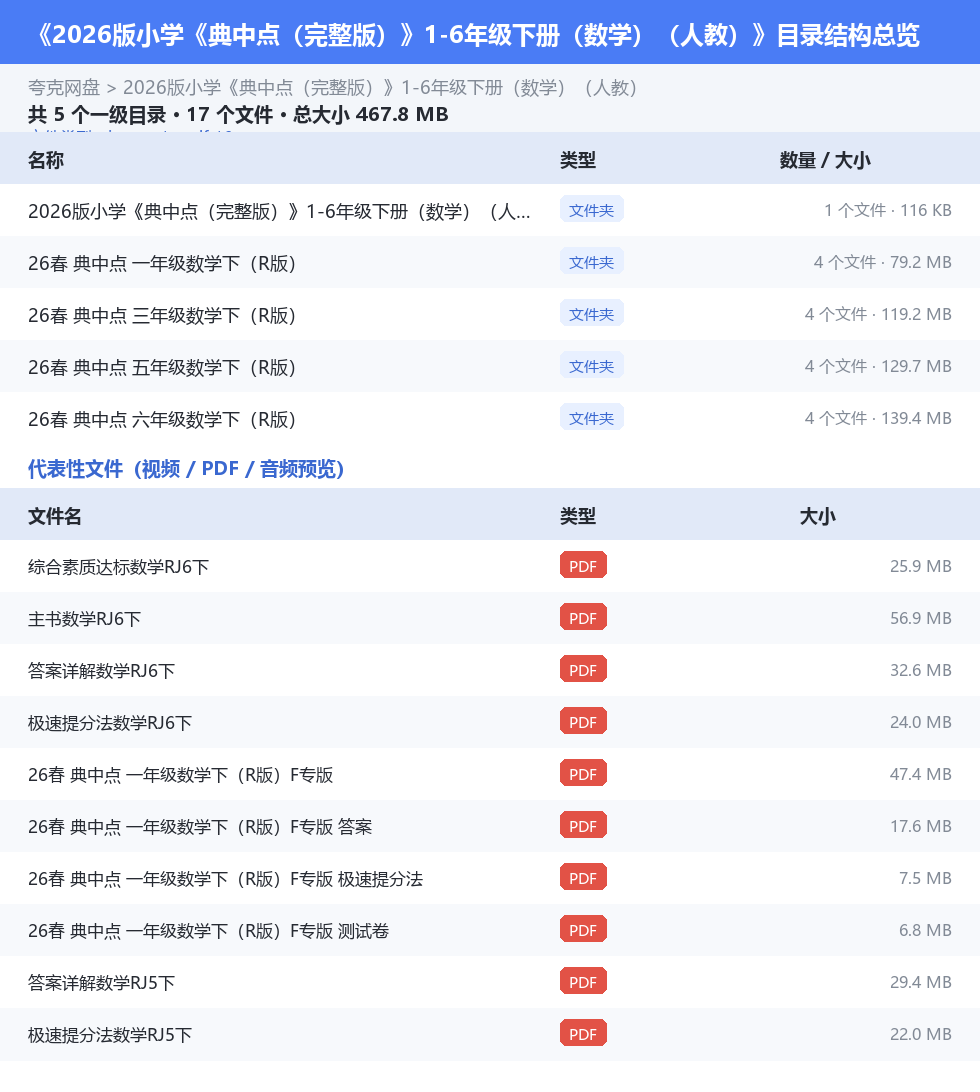Click PDF badge for F专版 极速提分法

584,878
